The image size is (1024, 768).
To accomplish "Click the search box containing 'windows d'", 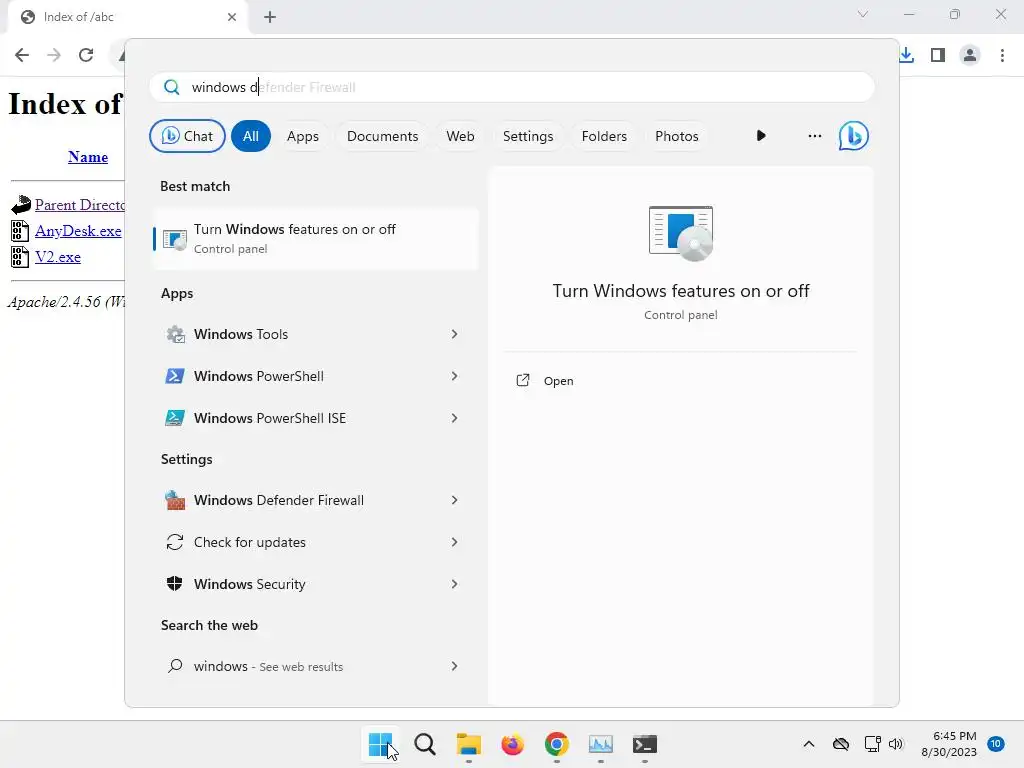I will coord(512,87).
